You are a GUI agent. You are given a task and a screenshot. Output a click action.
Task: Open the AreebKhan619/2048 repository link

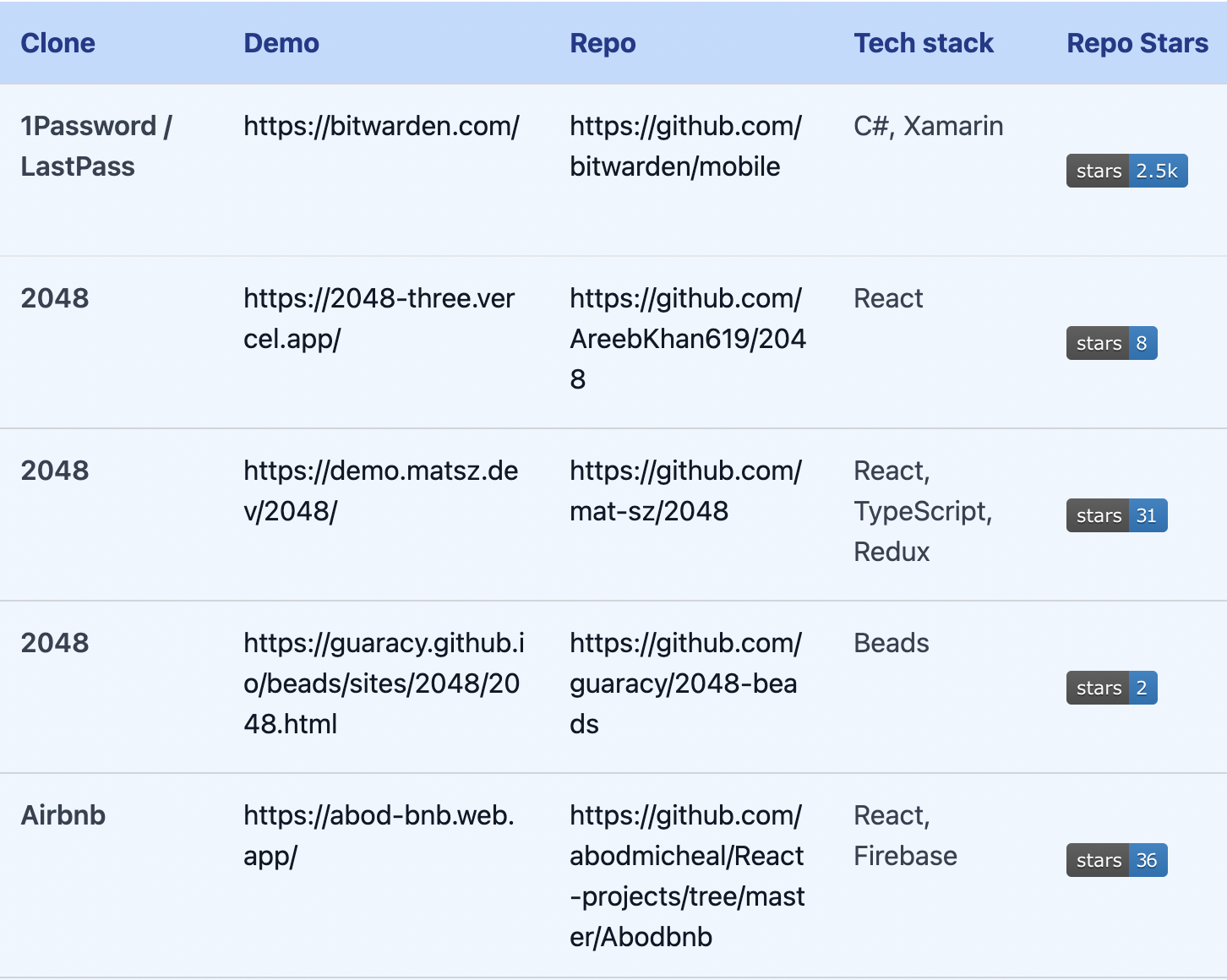tap(688, 339)
